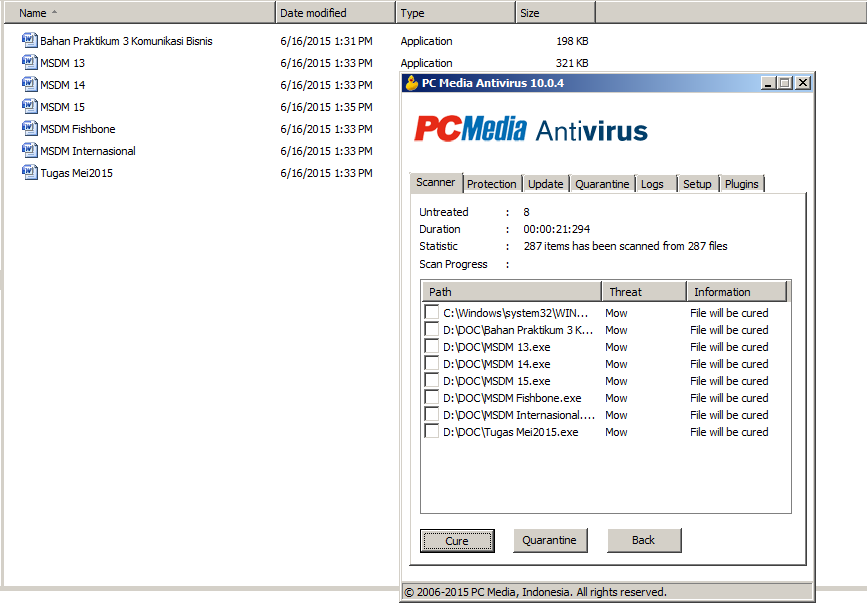Screen dimensions: 867x610
Task: Sort threat list by Information column
Action: pyautogui.click(x=737, y=291)
